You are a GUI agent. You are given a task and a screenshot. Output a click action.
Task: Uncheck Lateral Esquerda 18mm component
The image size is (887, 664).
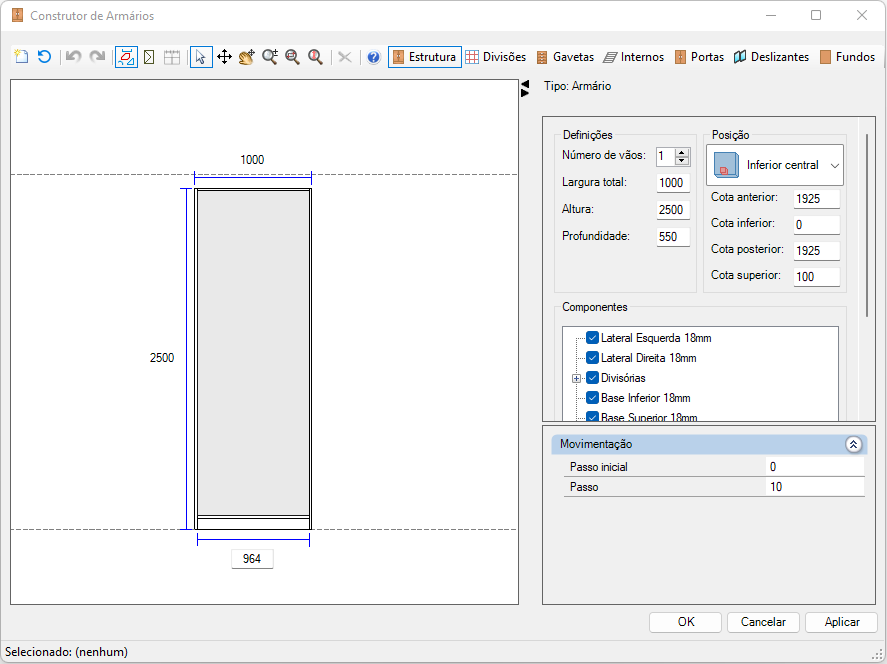tap(593, 338)
